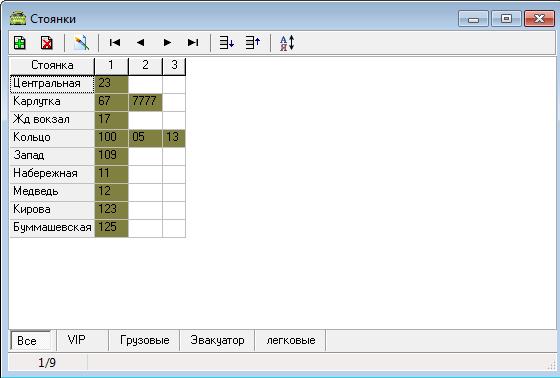Click column header 1
This screenshot has width=560, height=378.
[111, 66]
